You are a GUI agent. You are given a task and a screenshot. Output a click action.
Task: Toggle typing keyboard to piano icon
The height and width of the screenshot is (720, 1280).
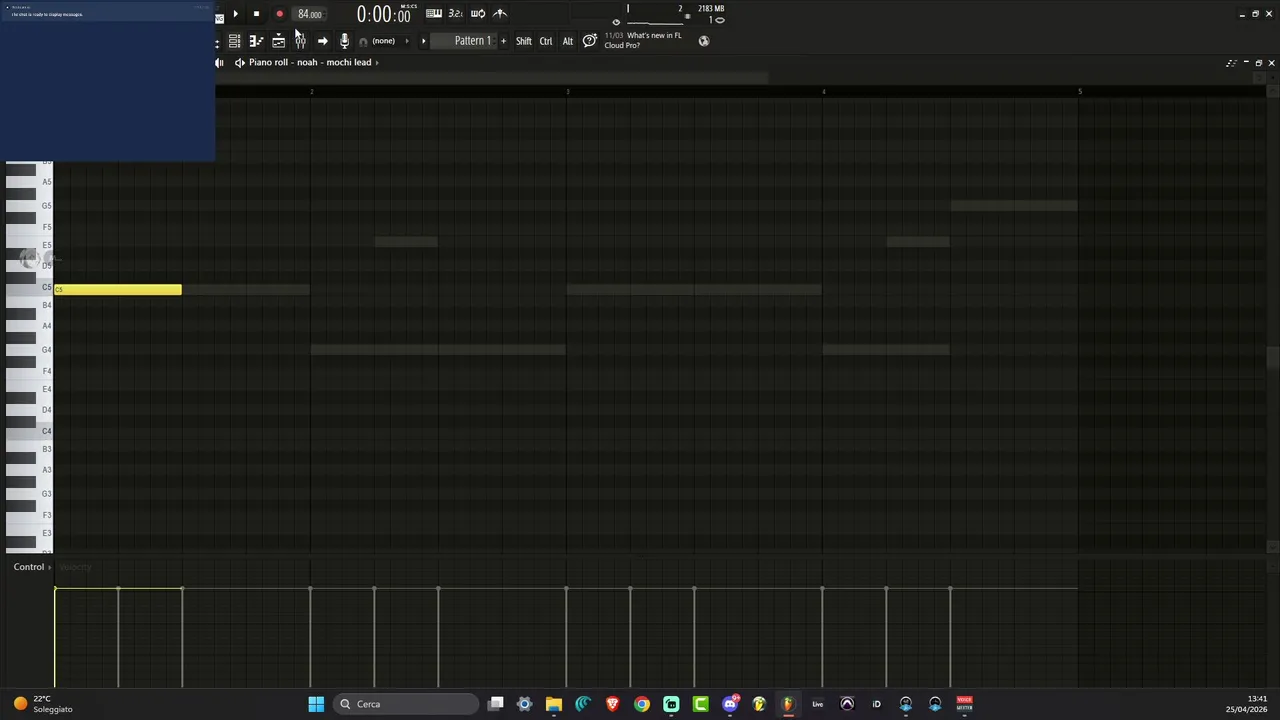[x=434, y=13]
